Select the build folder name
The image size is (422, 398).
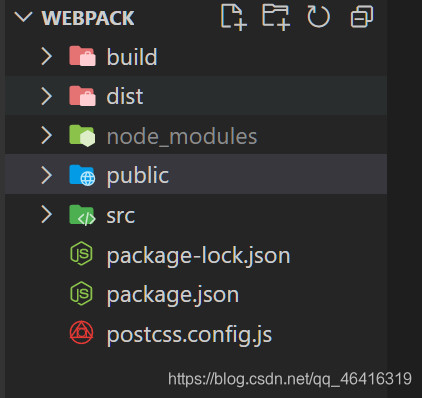tap(132, 57)
